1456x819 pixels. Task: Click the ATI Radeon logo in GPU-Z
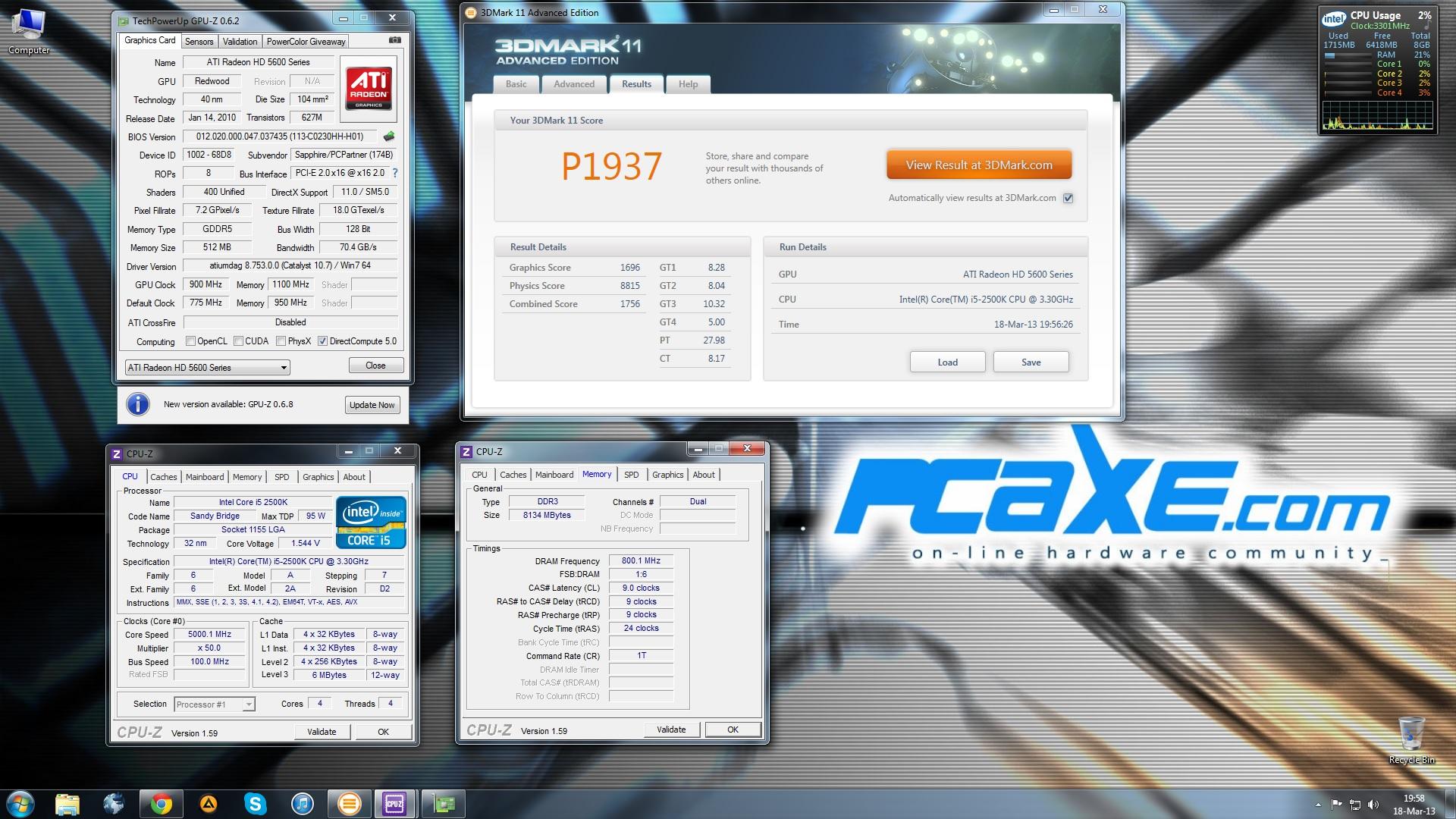369,89
